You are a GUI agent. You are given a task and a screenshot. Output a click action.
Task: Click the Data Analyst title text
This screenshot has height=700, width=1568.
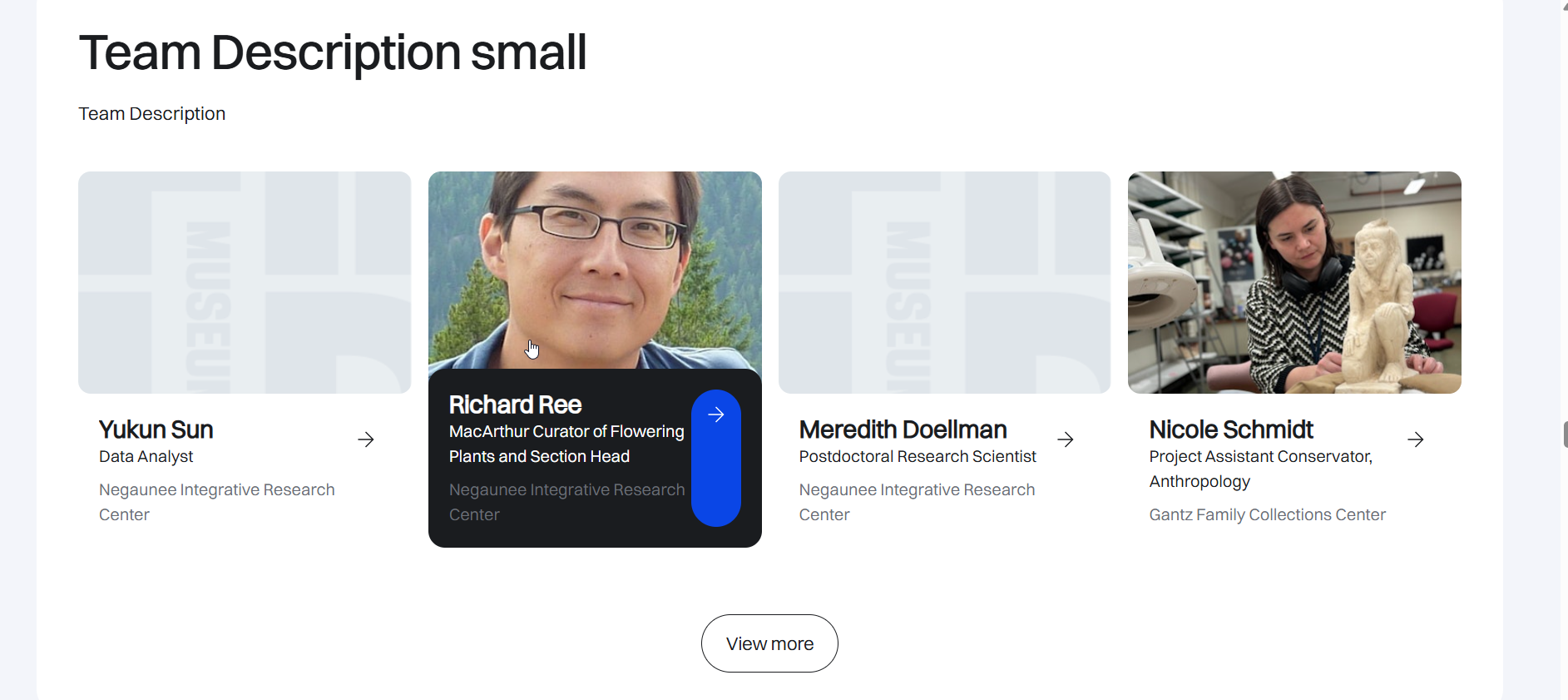point(146,456)
